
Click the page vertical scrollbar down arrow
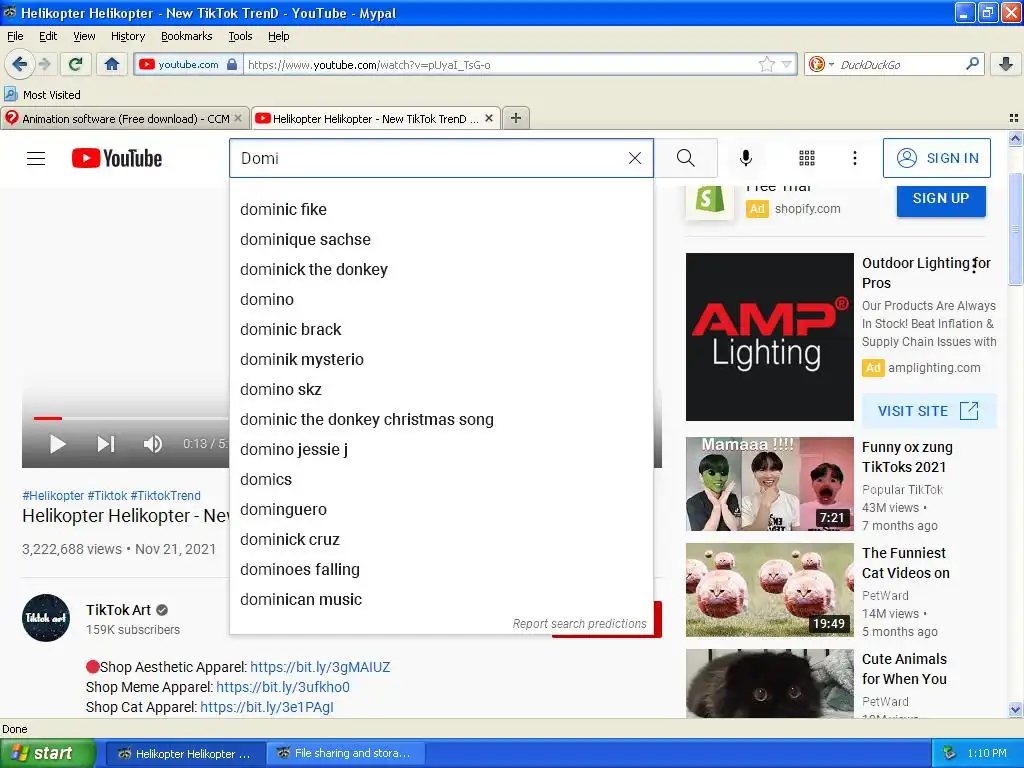coord(1015,710)
